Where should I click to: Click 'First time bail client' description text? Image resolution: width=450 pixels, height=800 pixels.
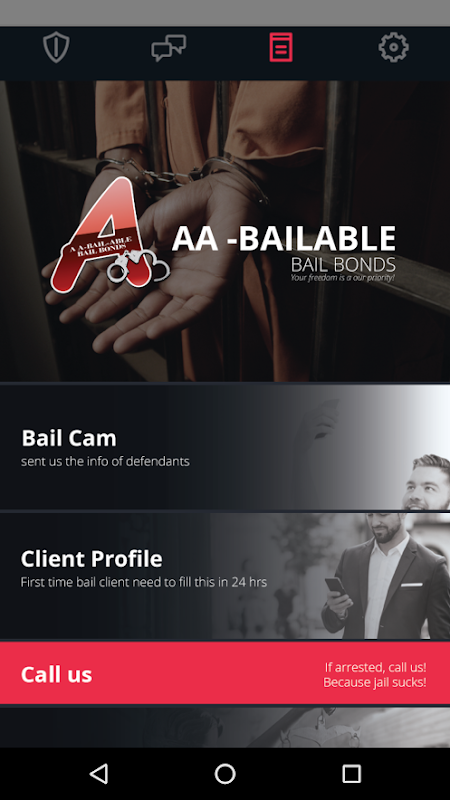pos(143,582)
